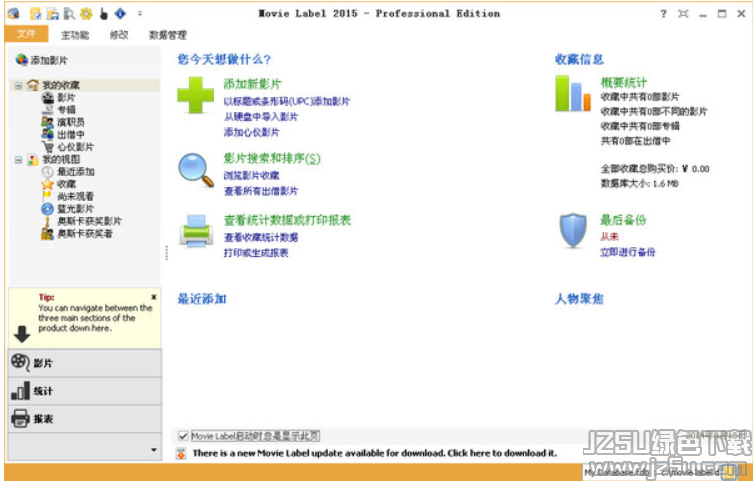
Task: Select 最近添加 clock tree item
Action: [68, 171]
